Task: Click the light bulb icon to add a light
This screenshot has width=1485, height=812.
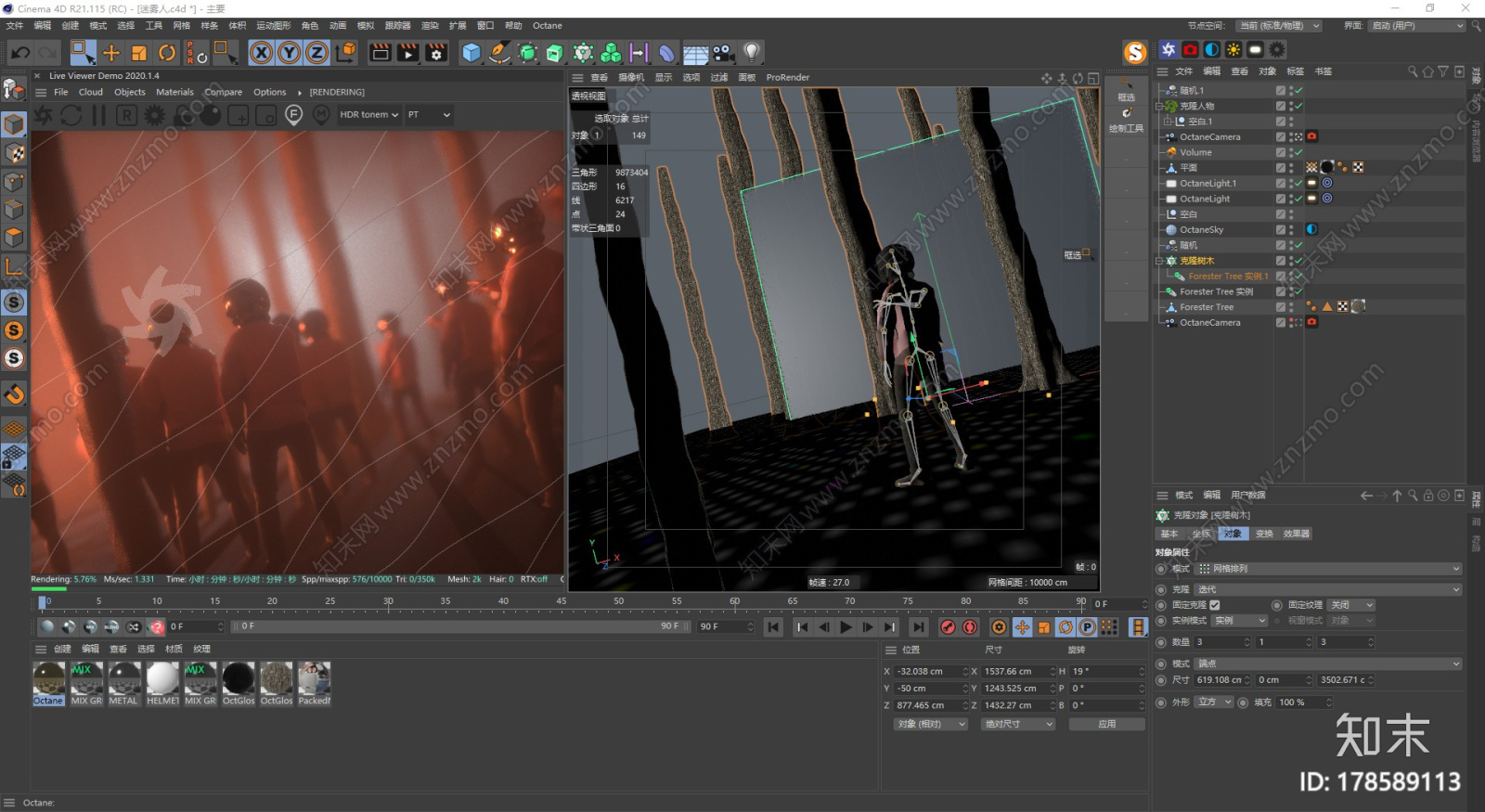Action: tap(752, 52)
